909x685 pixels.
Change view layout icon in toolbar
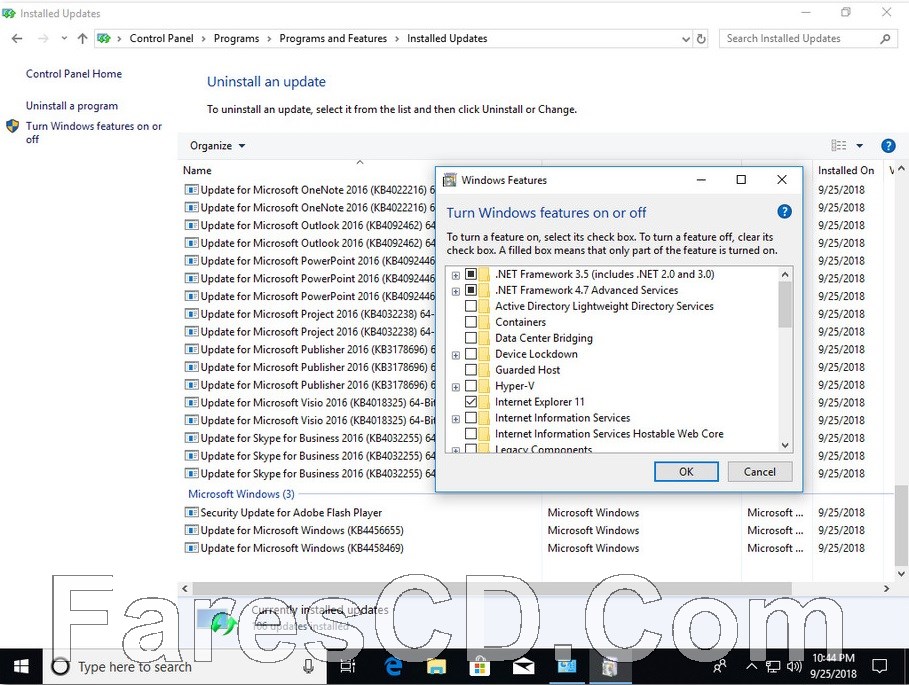tap(838, 145)
